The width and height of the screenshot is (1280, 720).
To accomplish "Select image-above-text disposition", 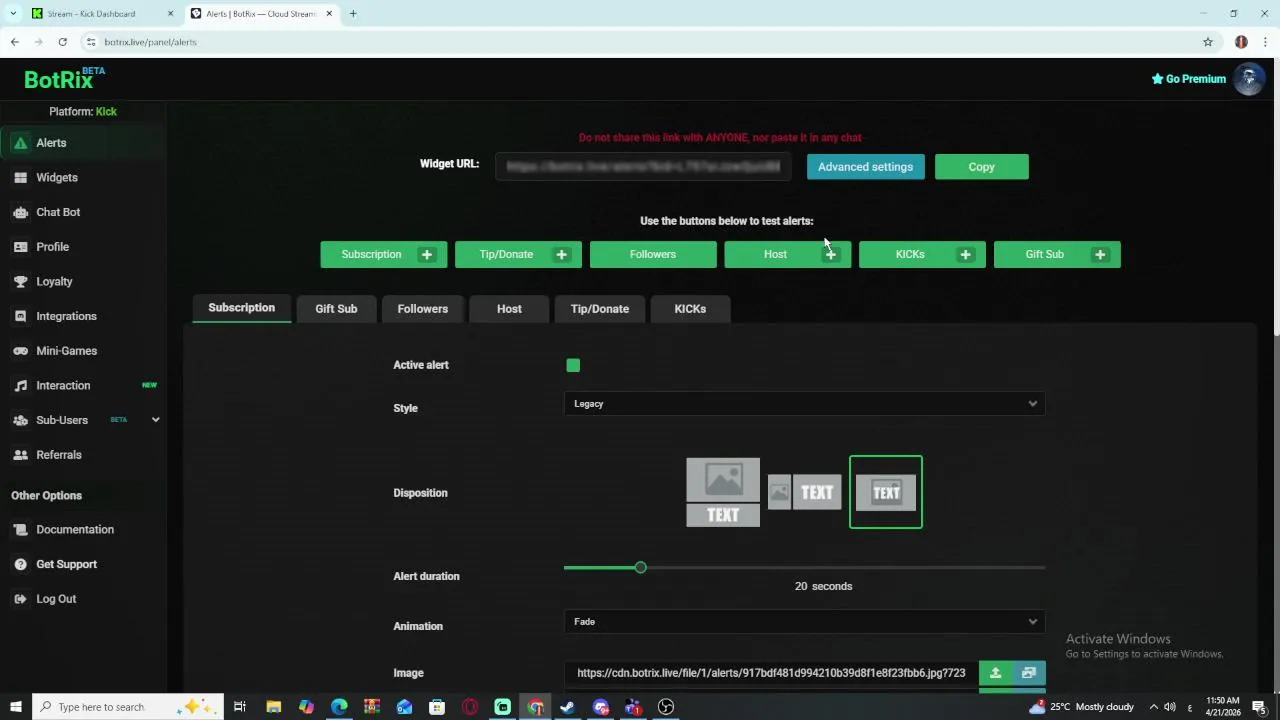I will [723, 492].
